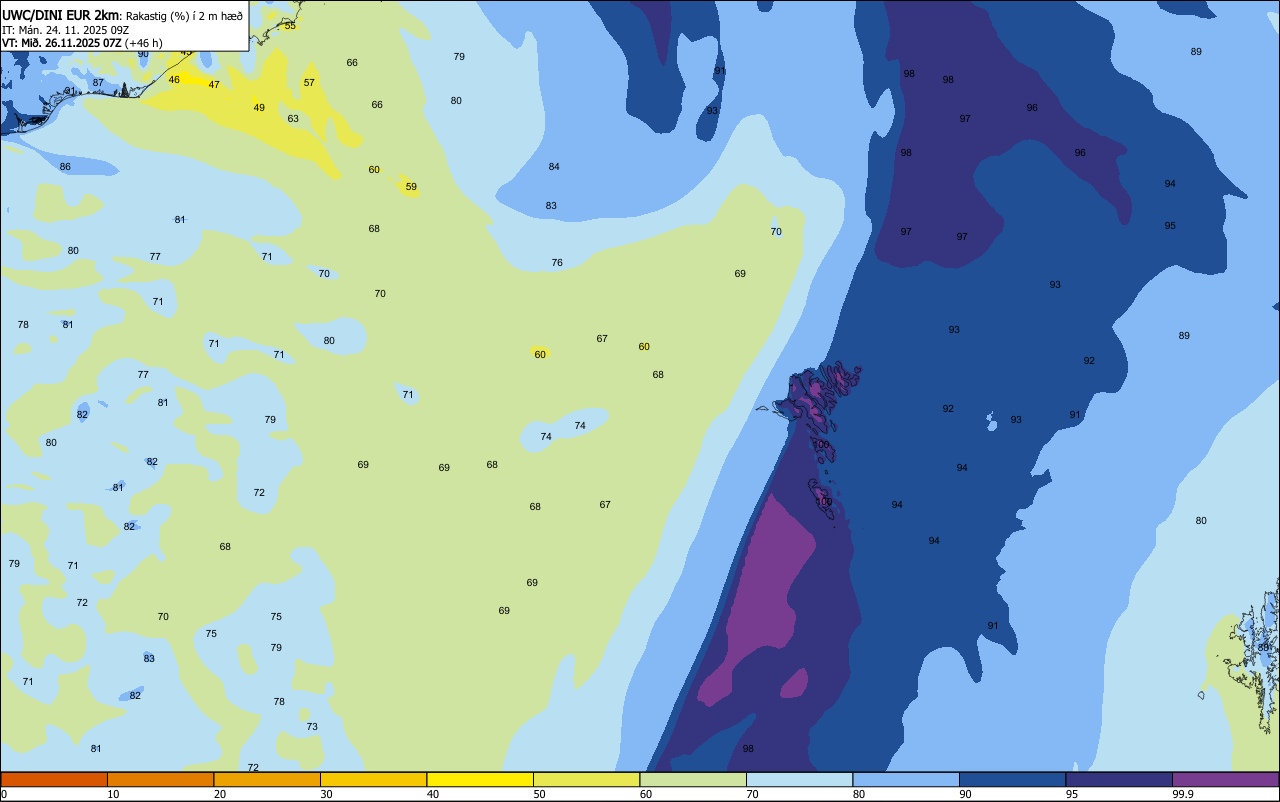Click the humidity value '86' on the map
The height and width of the screenshot is (802, 1280).
pos(65,167)
